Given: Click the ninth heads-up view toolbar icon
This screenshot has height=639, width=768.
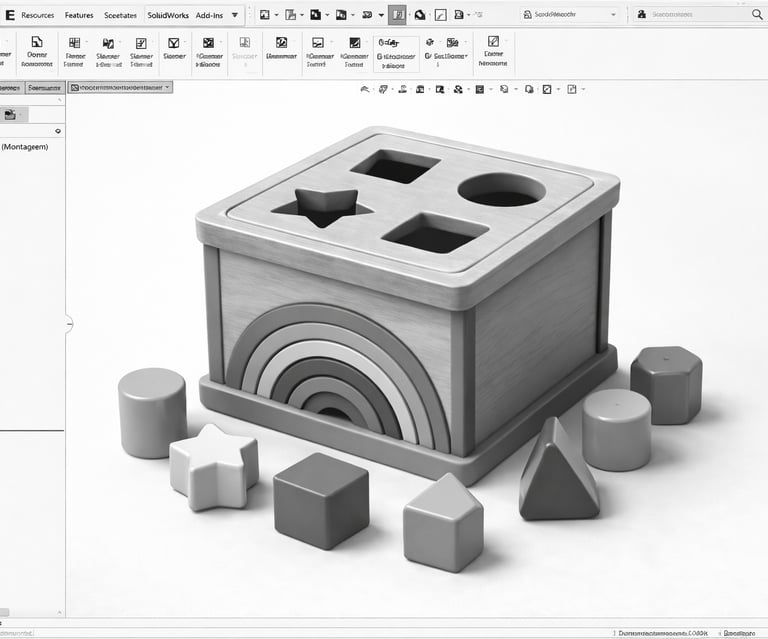Looking at the screenshot, I should (529, 89).
